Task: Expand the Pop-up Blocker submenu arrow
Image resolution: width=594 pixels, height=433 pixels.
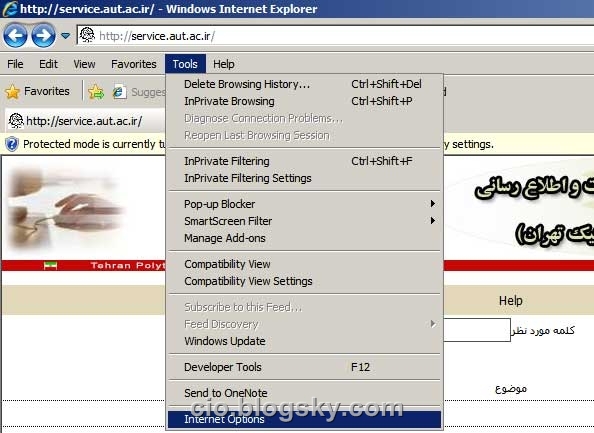Action: tap(433, 204)
